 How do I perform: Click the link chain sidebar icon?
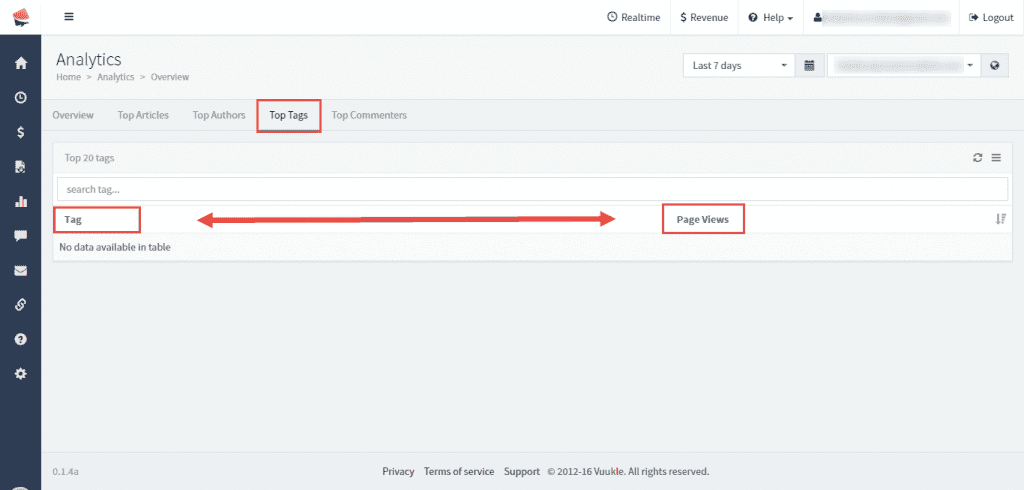[x=20, y=305]
